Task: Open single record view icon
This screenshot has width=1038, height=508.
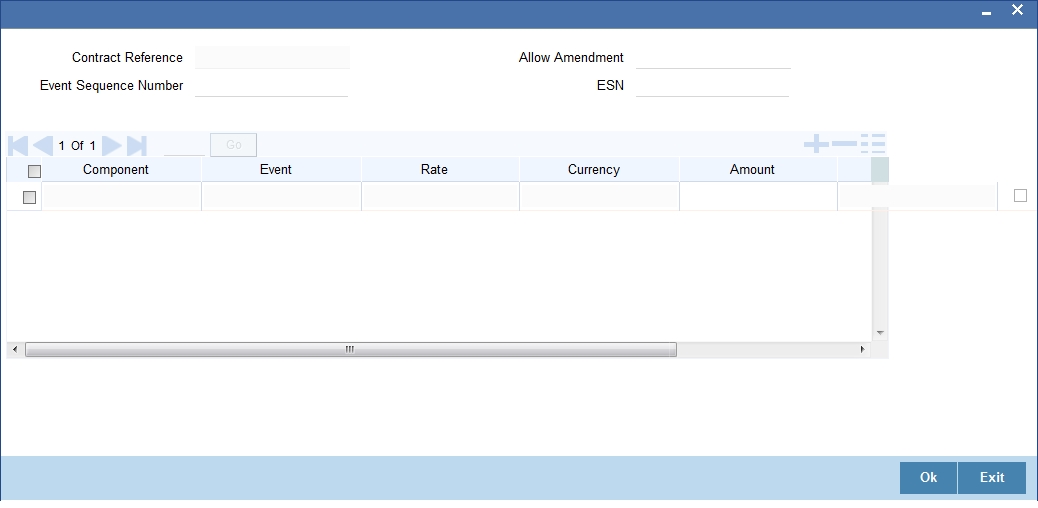Action: point(873,144)
